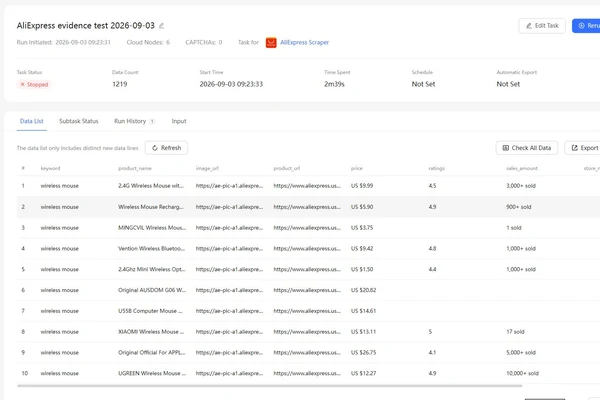Click sales amount '5,000+ sold'
Screen dimensions: 600x400
[521, 353]
